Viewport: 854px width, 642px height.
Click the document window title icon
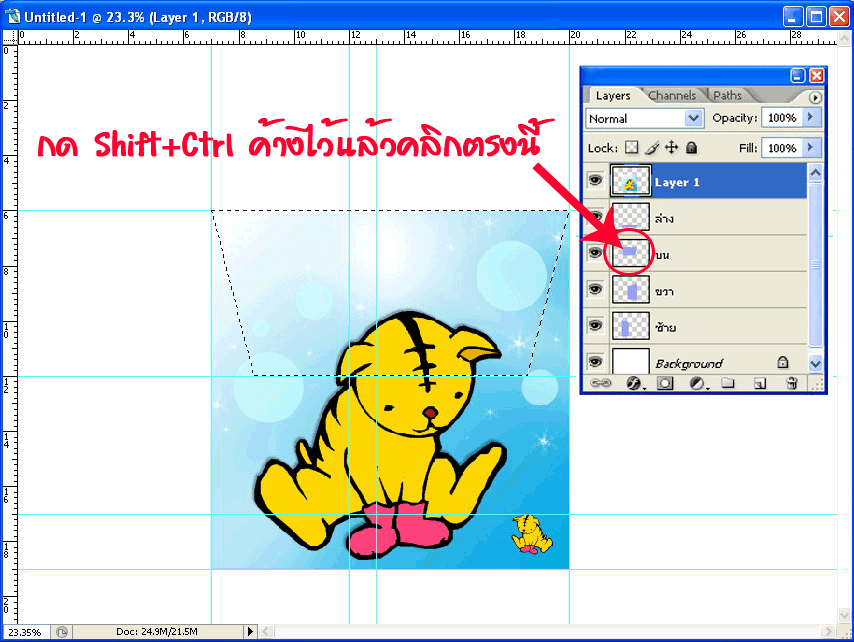13,16
